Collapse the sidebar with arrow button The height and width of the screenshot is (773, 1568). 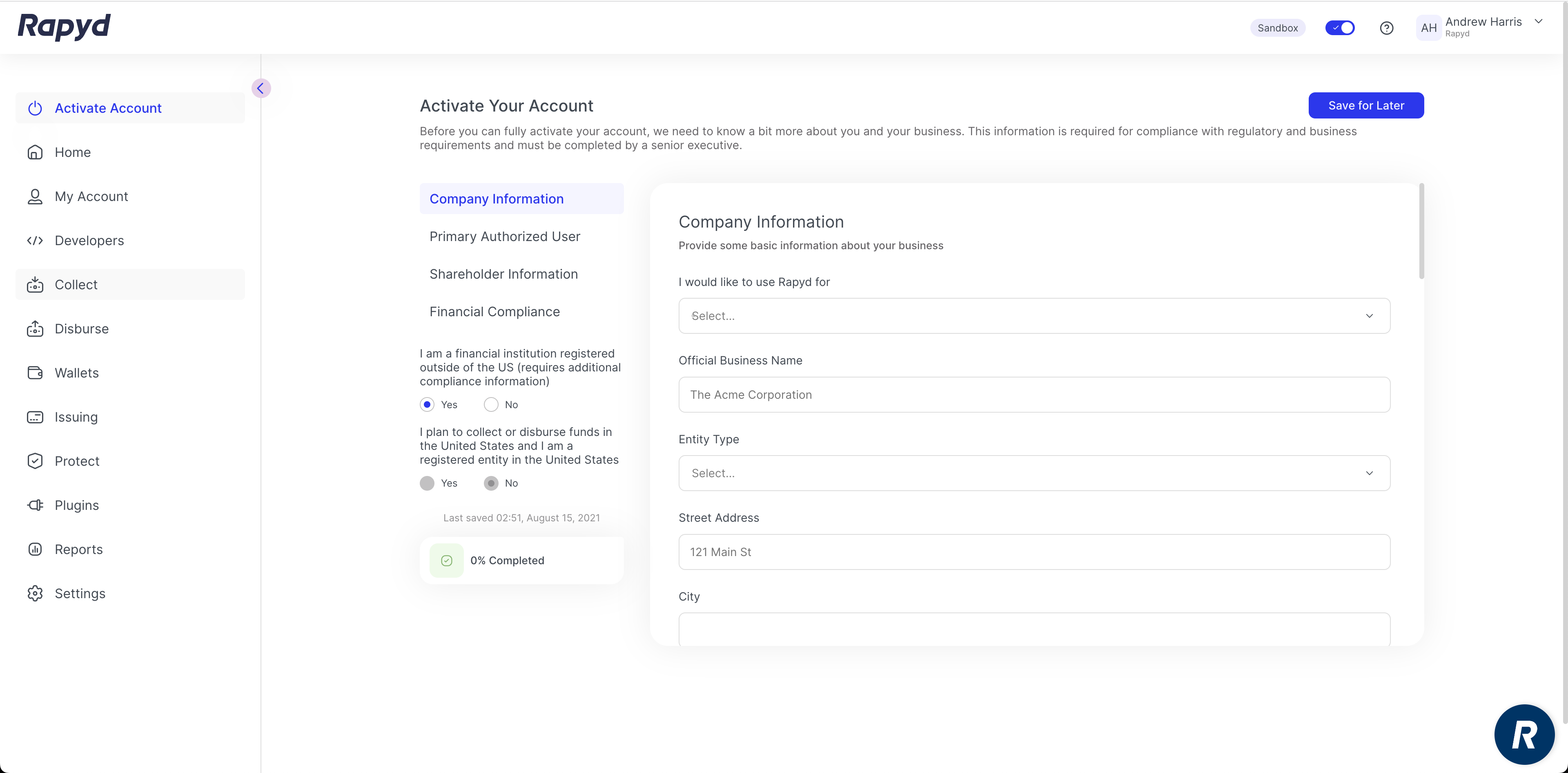[x=261, y=88]
